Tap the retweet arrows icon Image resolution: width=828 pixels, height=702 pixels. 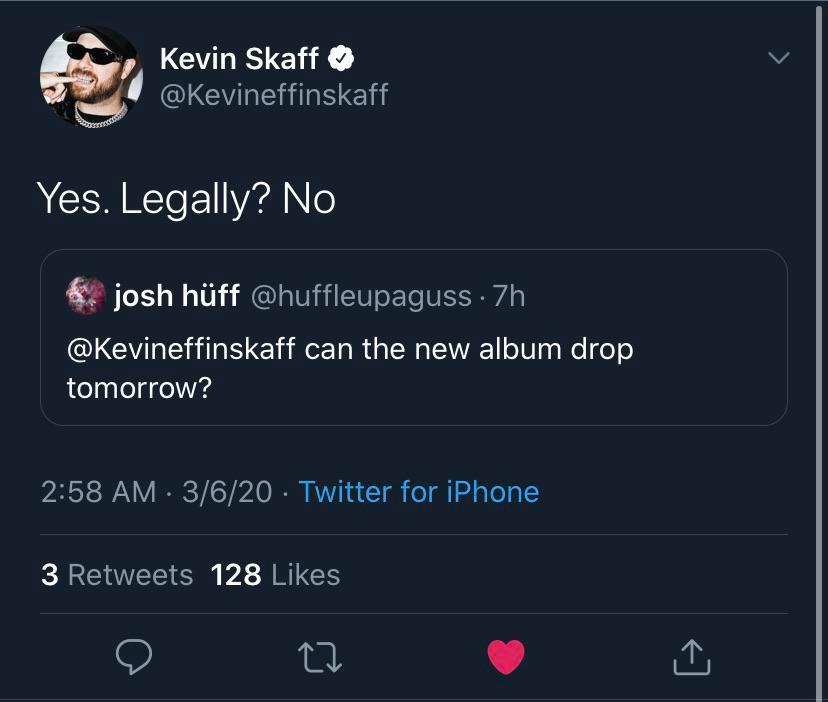[320, 656]
